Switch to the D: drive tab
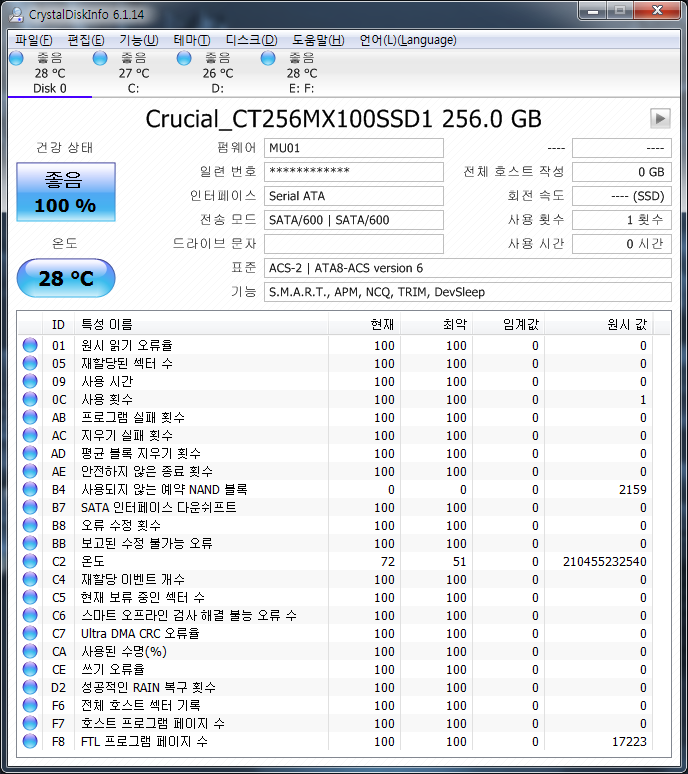 pyautogui.click(x=218, y=73)
